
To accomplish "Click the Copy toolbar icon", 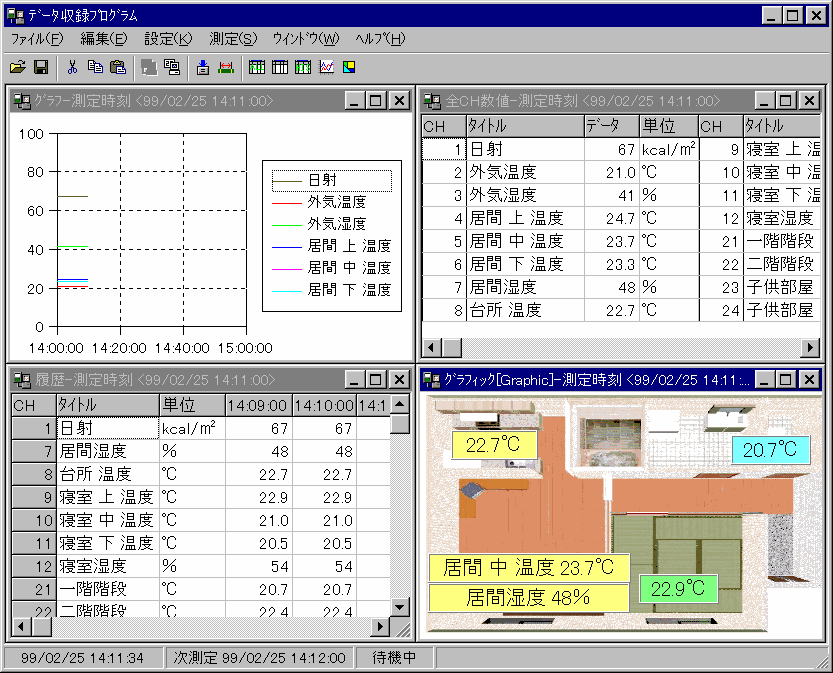I will coord(95,67).
